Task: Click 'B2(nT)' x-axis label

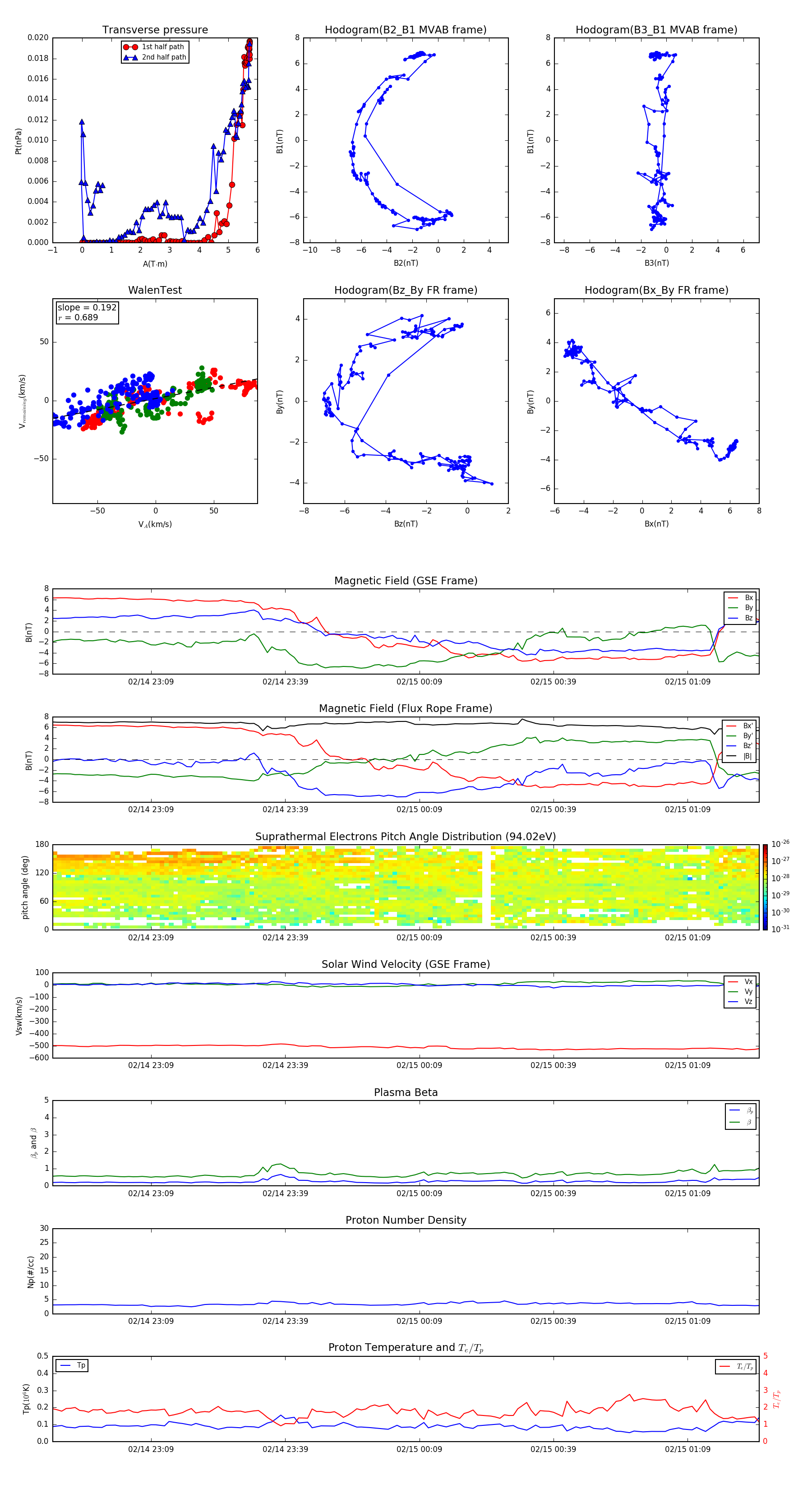Action: [406, 263]
